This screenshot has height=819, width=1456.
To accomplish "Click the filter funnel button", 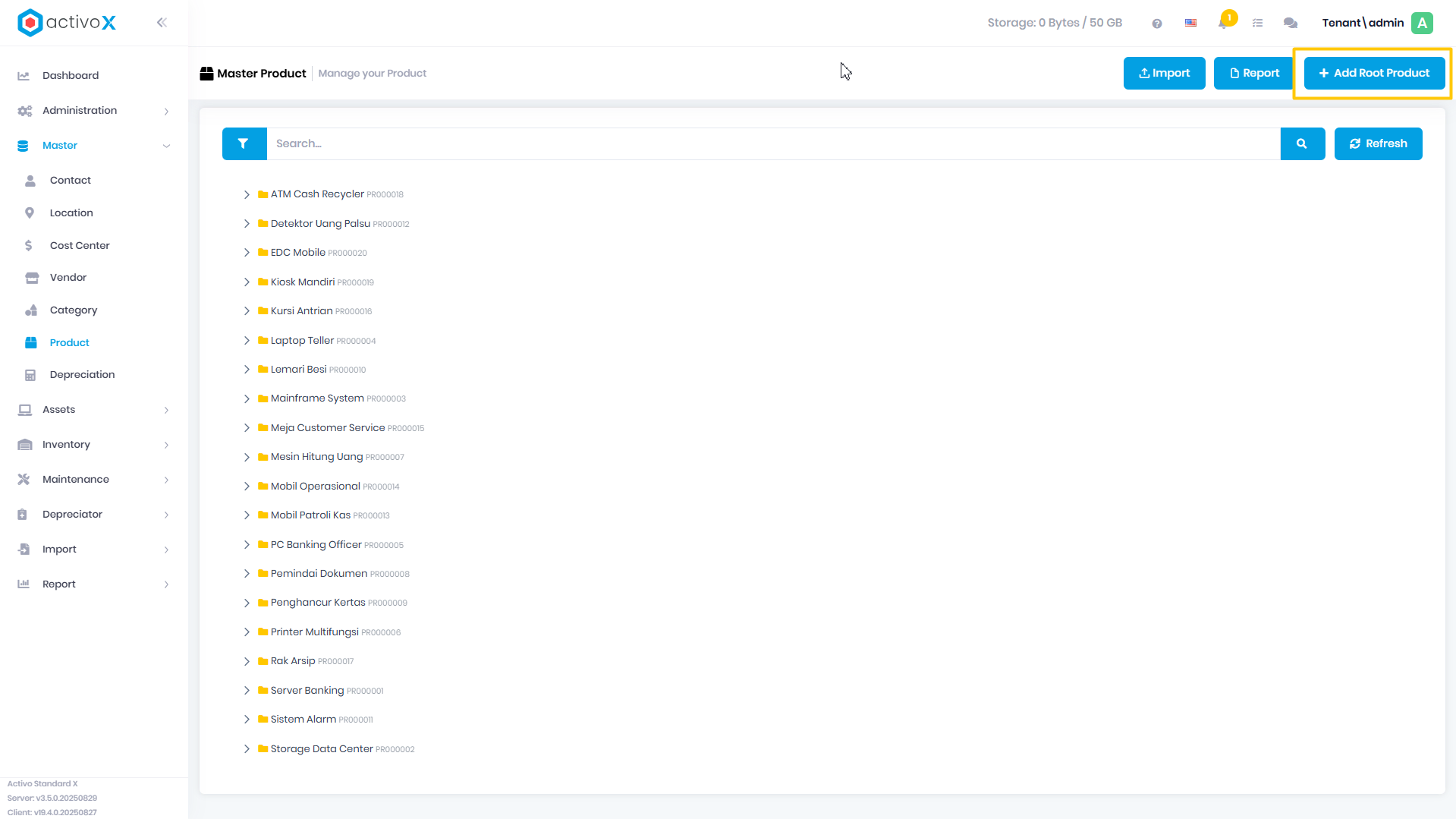I will tap(244, 143).
